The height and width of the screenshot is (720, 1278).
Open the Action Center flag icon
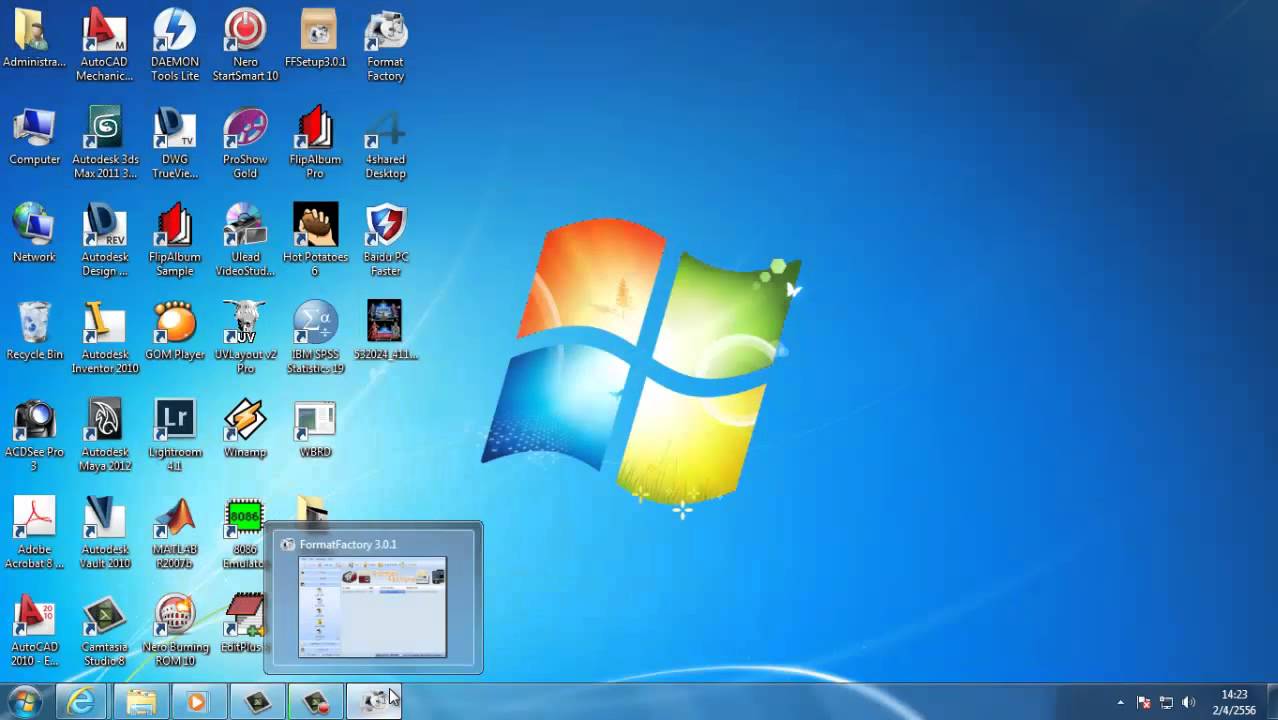tap(1144, 703)
